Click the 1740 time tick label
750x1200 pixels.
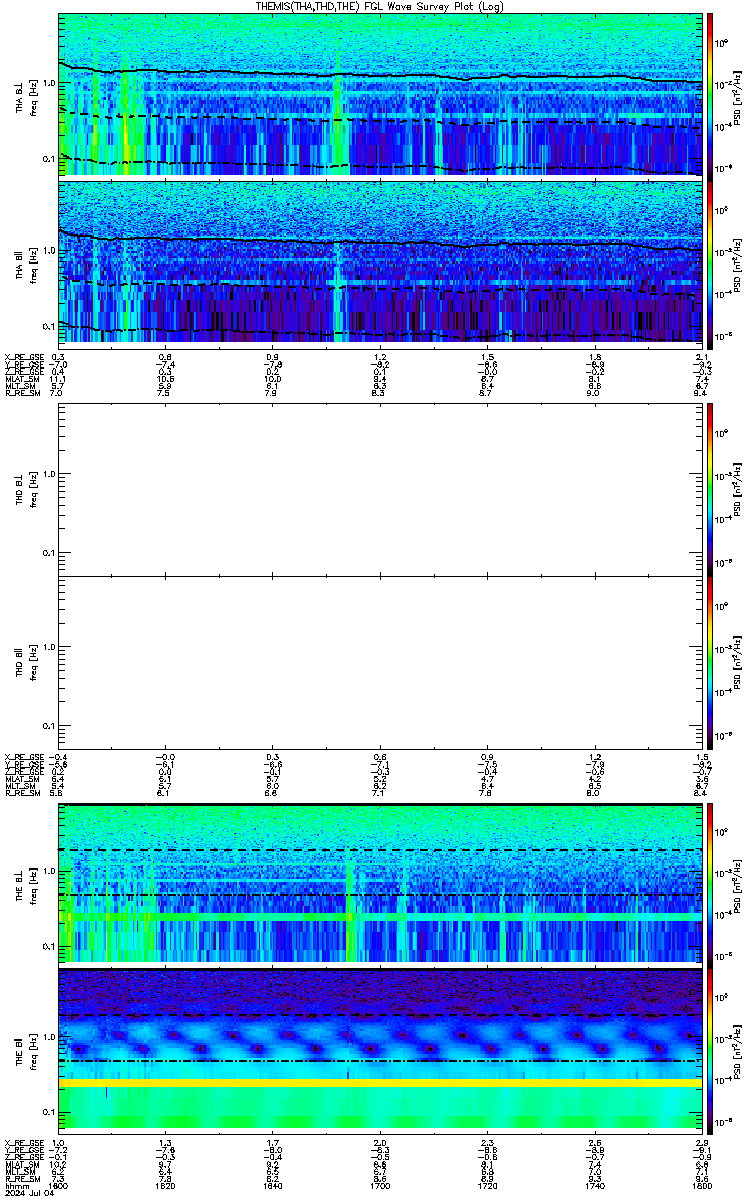point(594,1184)
